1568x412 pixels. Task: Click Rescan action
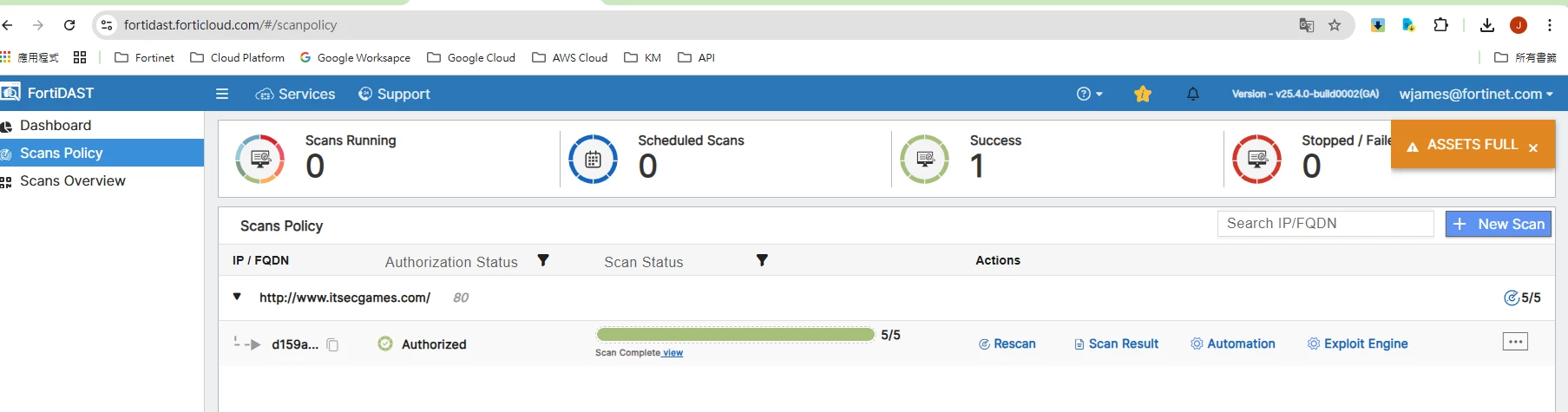coord(1007,344)
